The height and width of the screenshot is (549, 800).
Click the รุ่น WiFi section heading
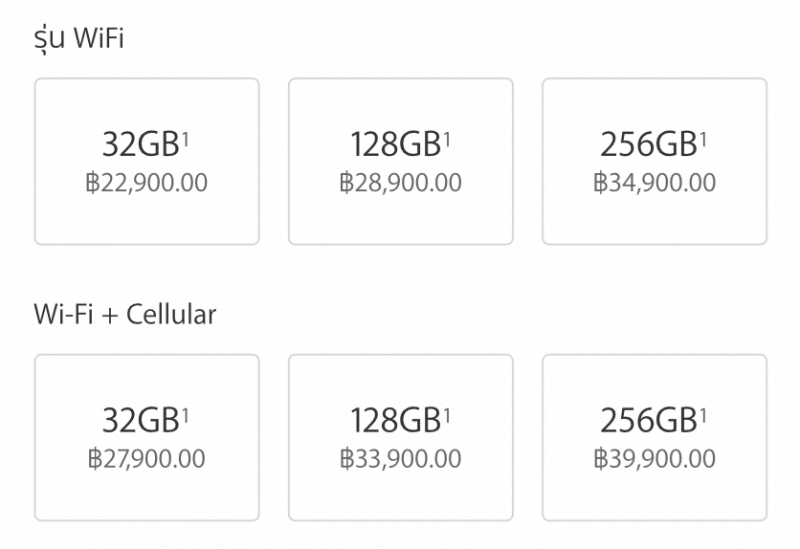(79, 38)
